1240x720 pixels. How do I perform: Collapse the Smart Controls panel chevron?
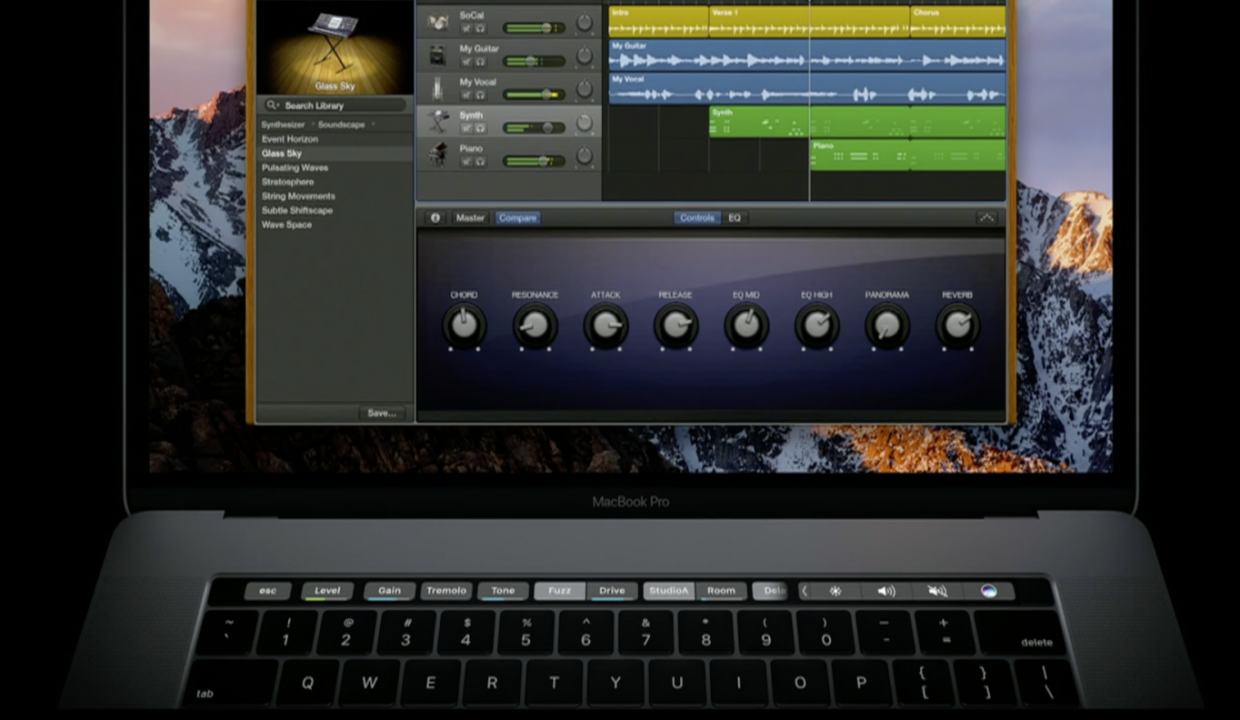click(x=987, y=217)
